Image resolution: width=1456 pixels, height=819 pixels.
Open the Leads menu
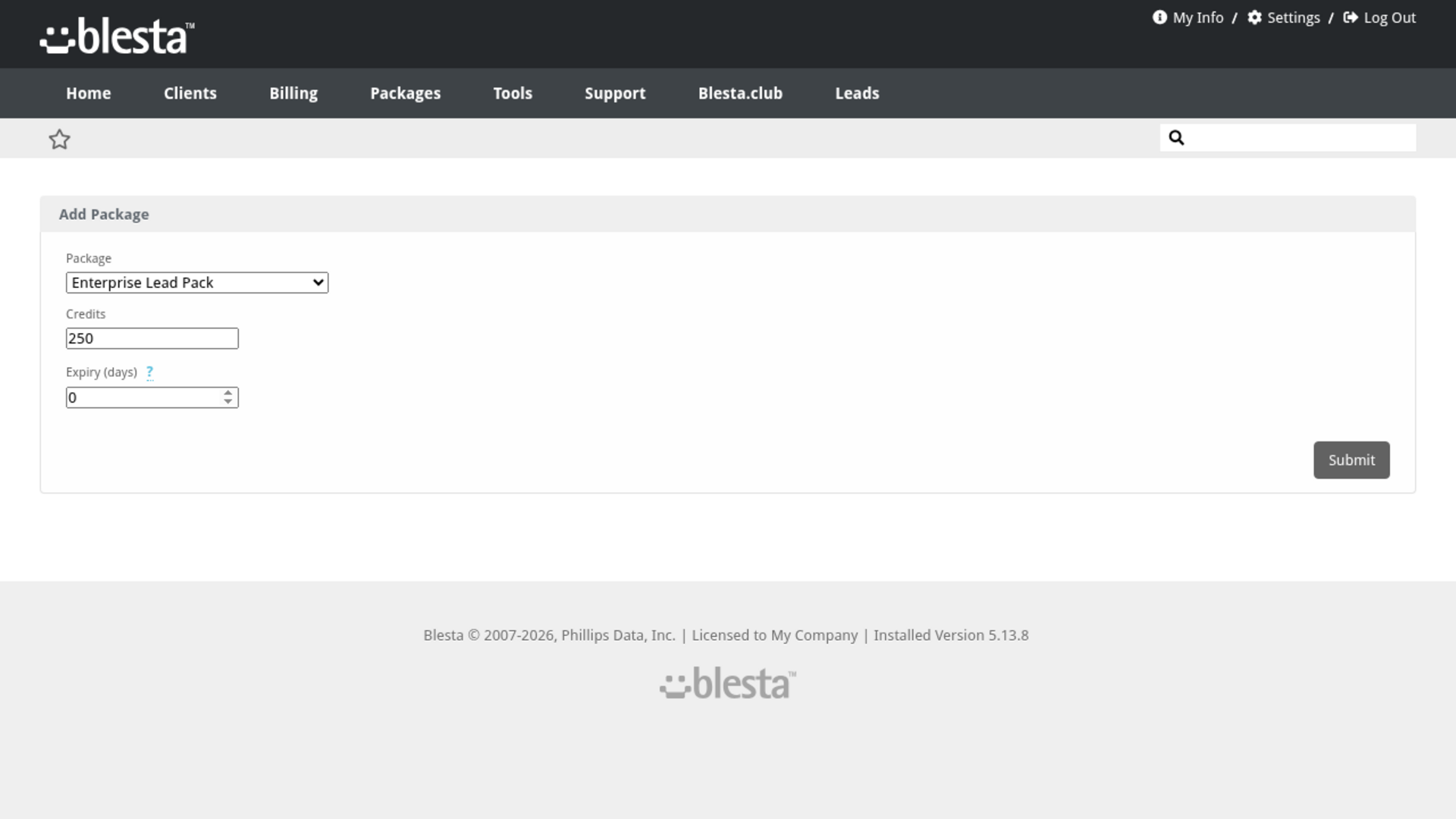(857, 93)
